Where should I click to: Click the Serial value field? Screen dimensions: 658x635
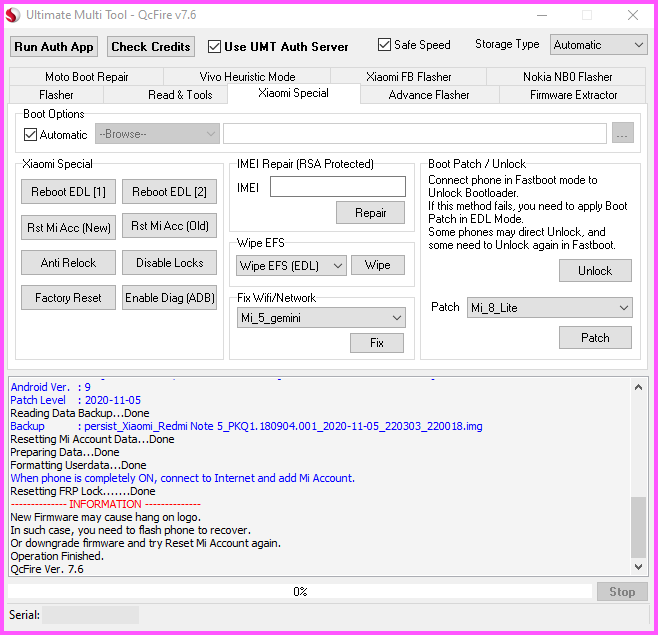pyautogui.click(x=90, y=615)
